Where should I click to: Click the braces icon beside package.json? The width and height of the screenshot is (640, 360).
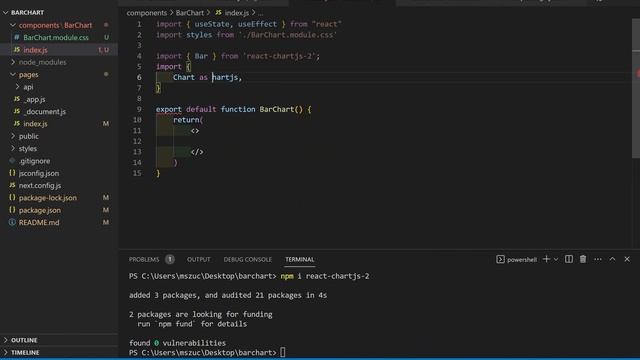(x=12, y=210)
